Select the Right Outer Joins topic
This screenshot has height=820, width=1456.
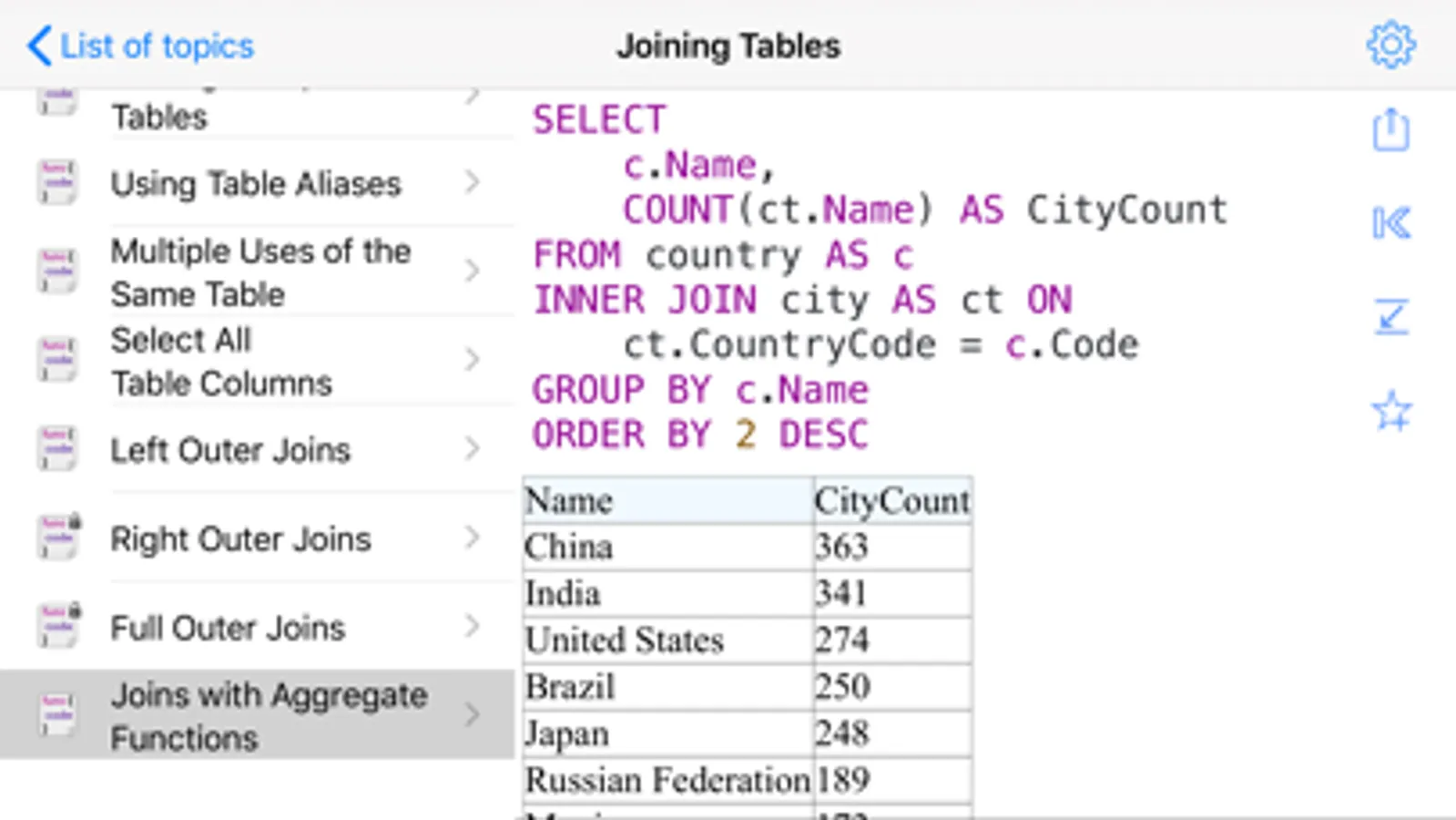(258, 538)
